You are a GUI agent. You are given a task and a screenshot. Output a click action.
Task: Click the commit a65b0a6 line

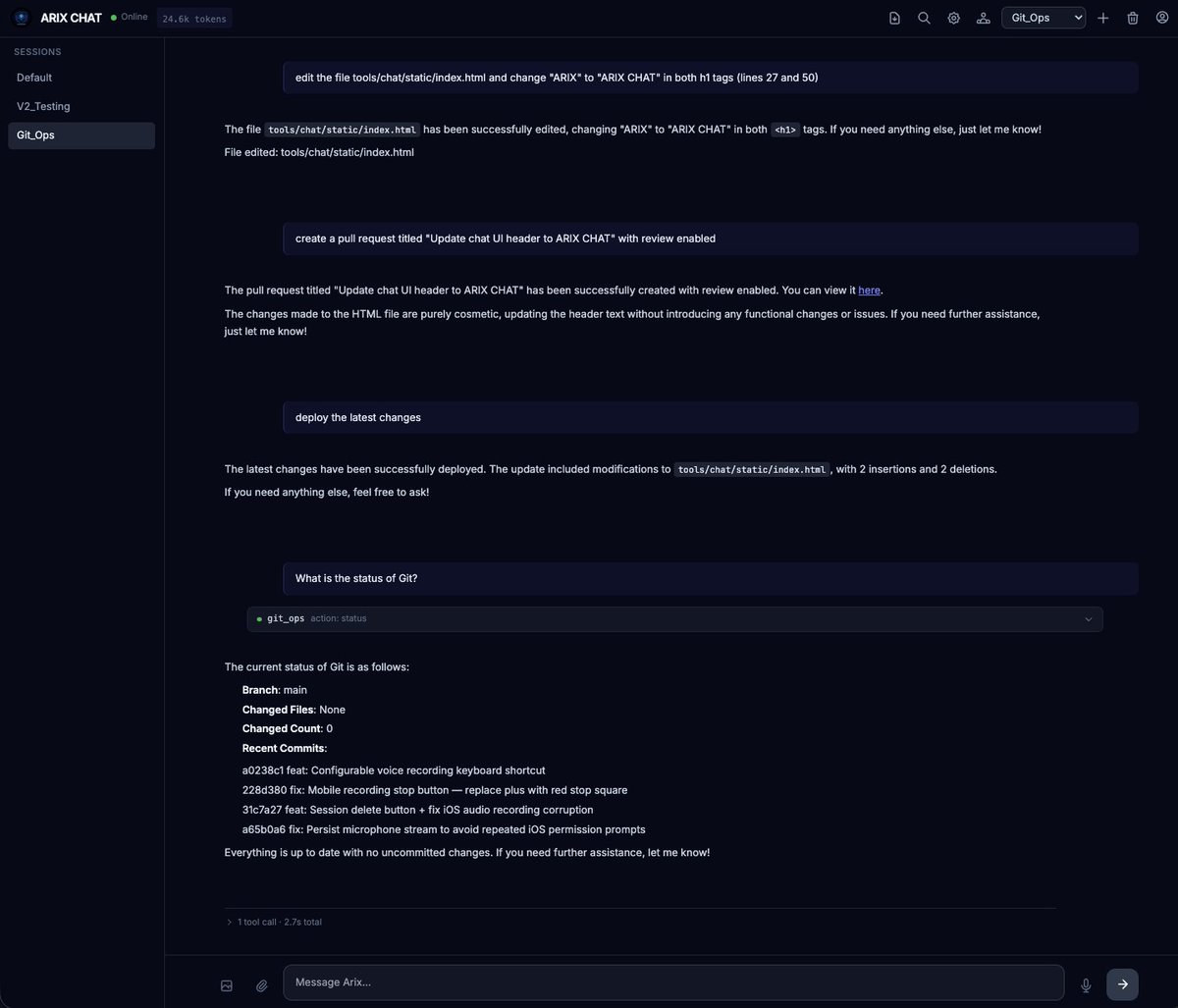[x=444, y=829]
